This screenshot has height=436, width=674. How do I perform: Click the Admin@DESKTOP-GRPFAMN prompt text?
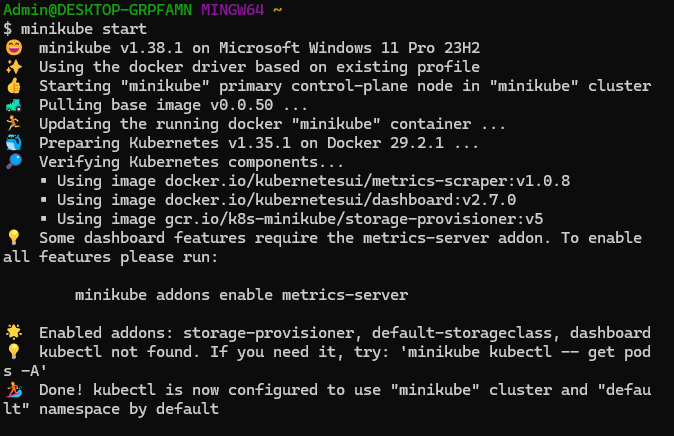click(x=98, y=9)
